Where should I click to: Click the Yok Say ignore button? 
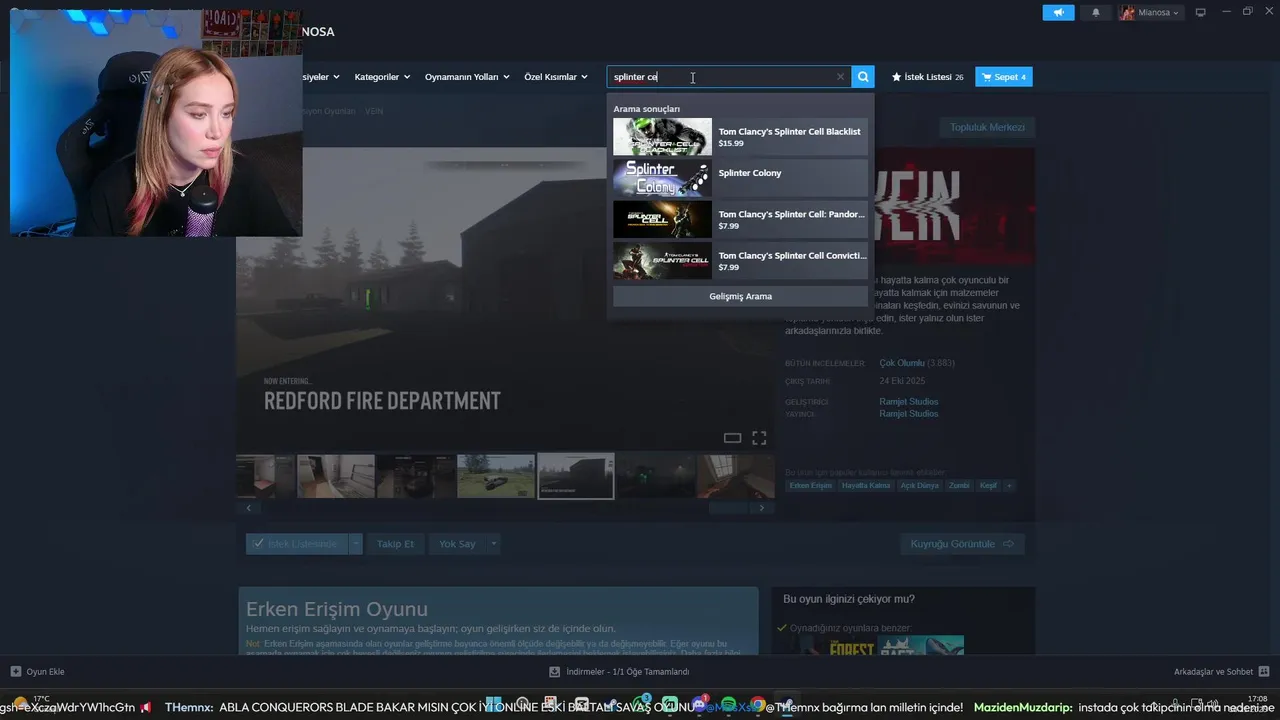click(457, 544)
